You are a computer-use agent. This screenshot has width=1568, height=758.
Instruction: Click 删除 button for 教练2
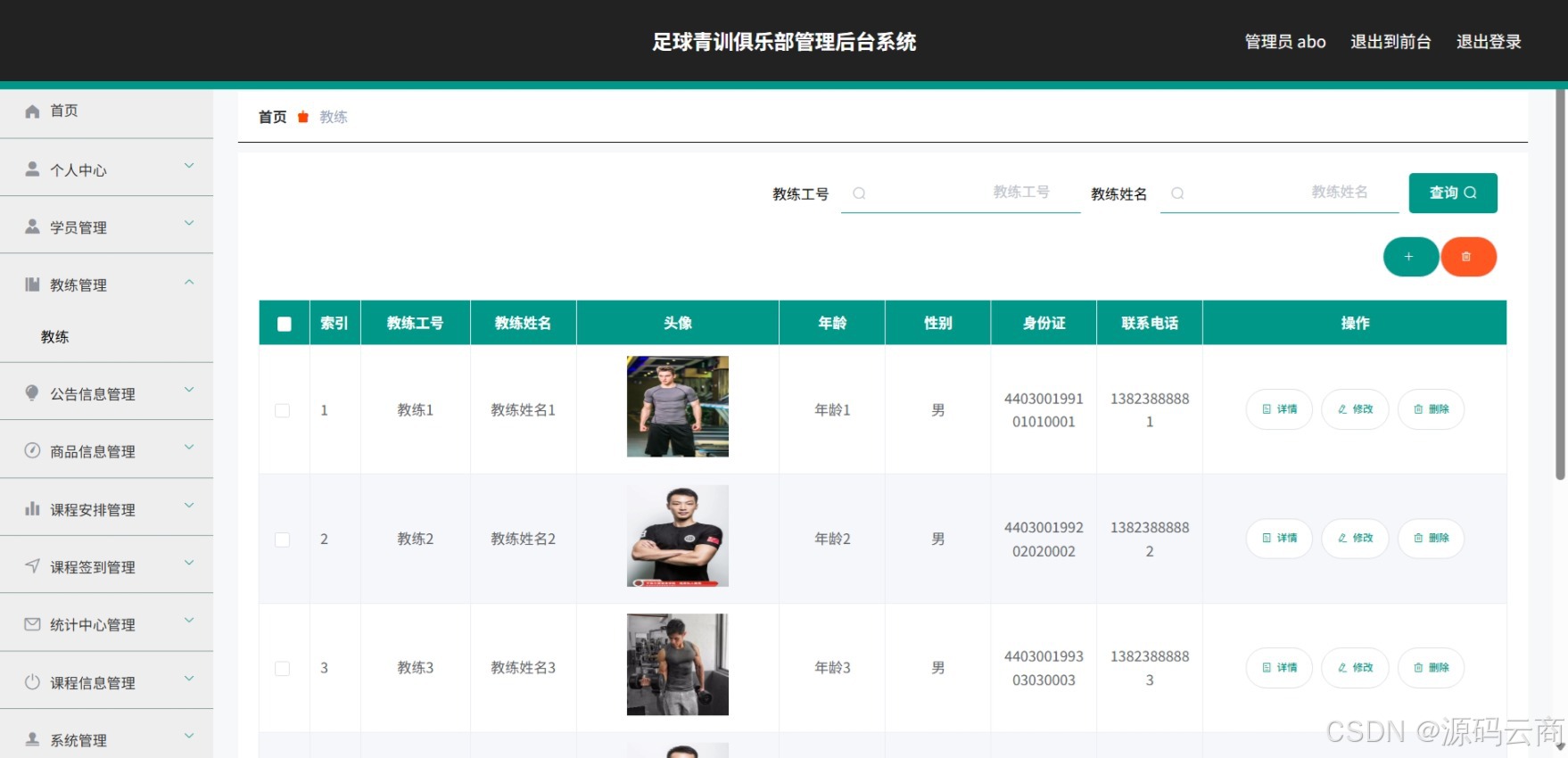coord(1431,538)
